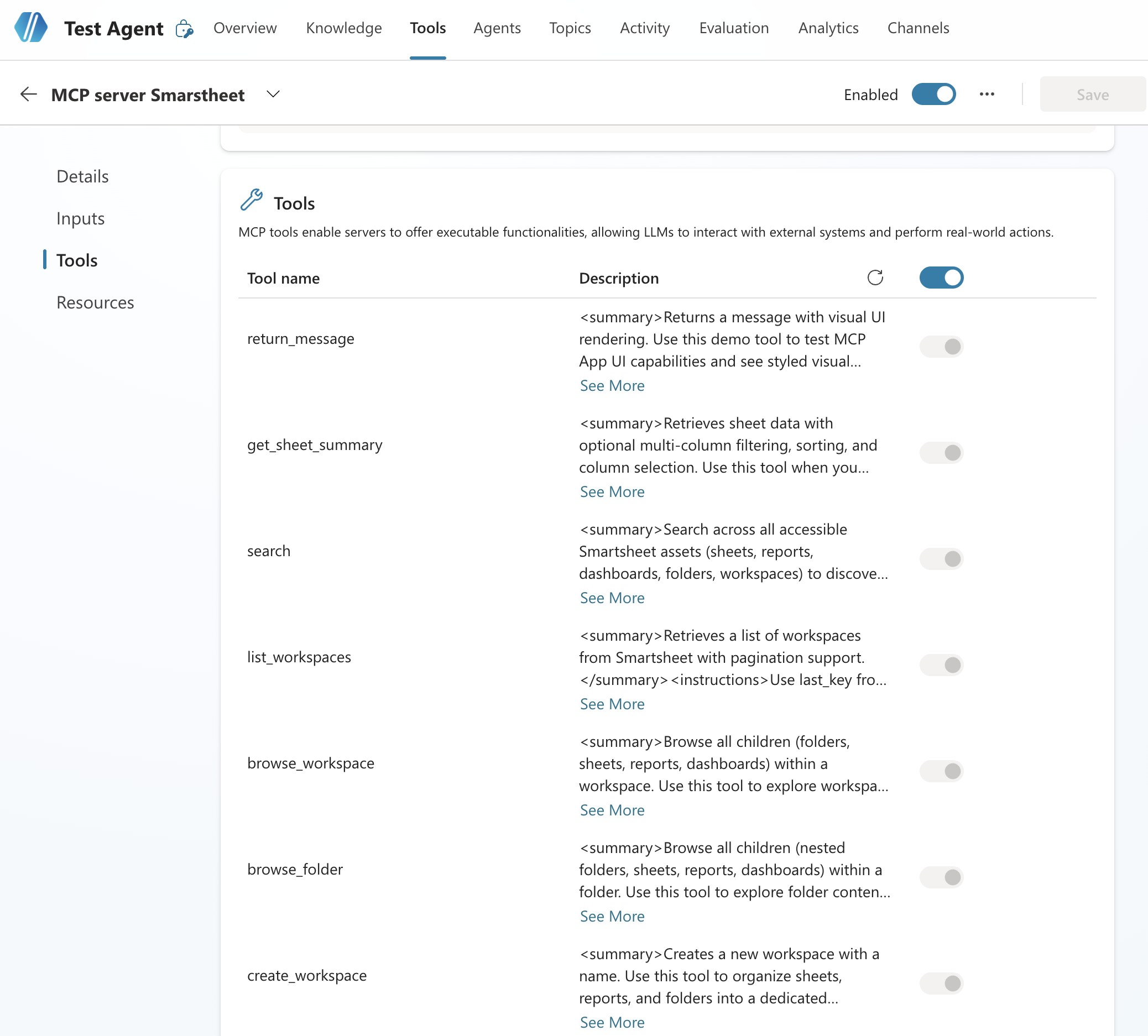Open the Agents tab
Screen dimensions: 1148x1036
pyautogui.click(x=497, y=28)
